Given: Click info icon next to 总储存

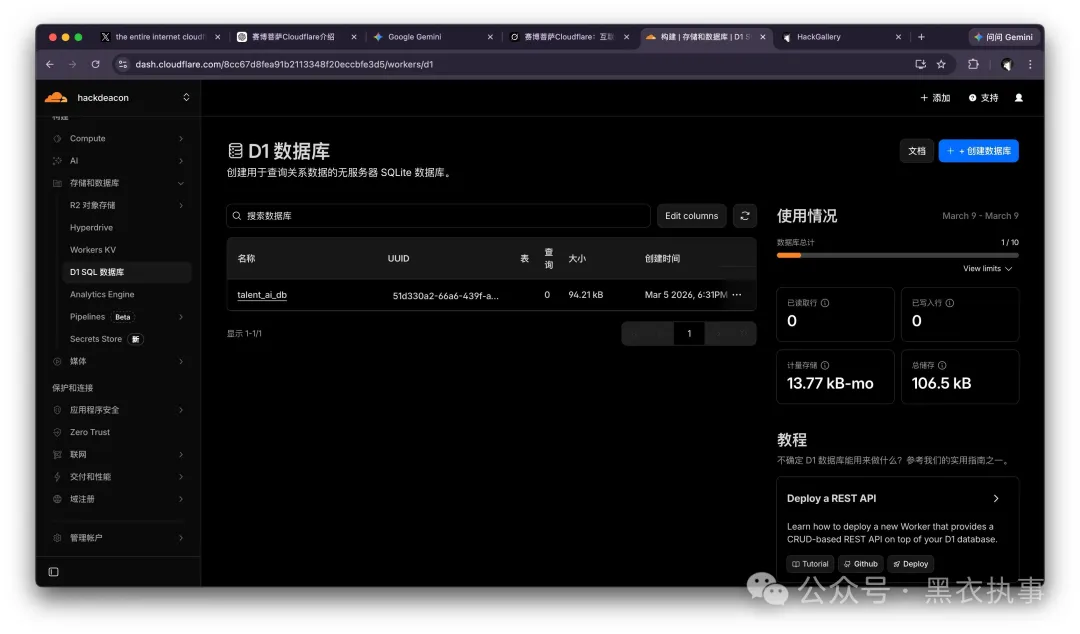Looking at the screenshot, I should (x=942, y=366).
